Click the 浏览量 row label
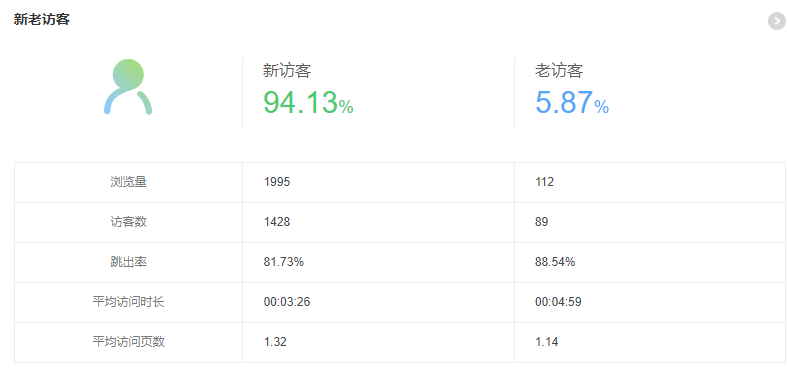The image size is (787, 376). pyautogui.click(x=128, y=182)
